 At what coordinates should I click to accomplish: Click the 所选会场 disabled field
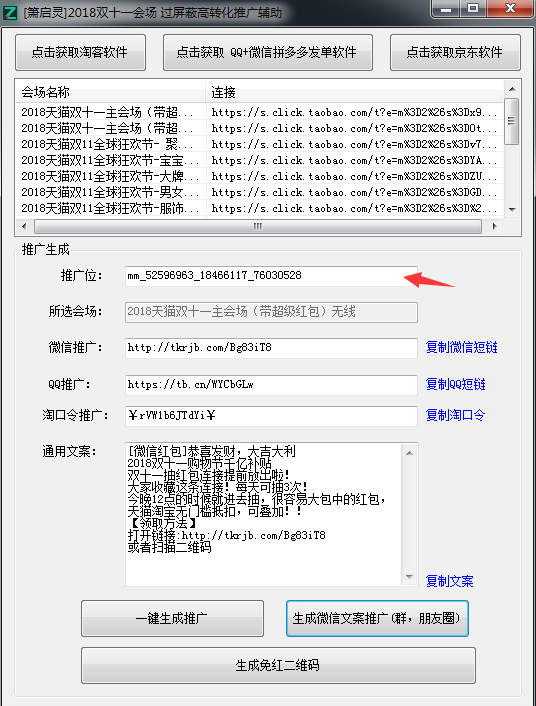point(271,312)
